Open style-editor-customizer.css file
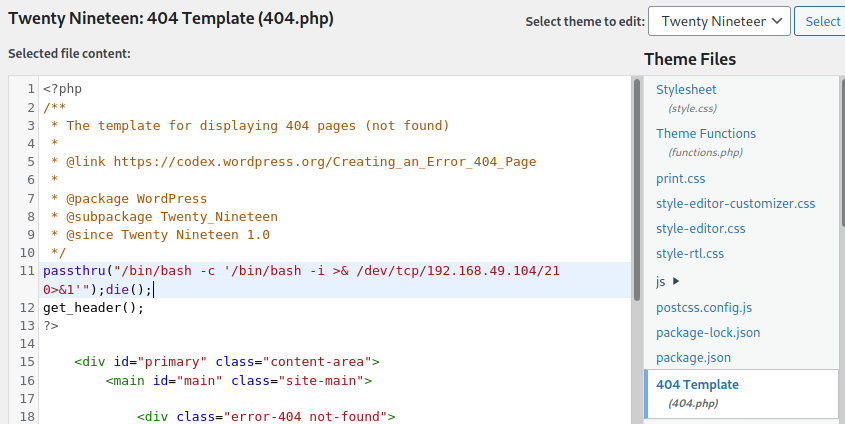The height and width of the screenshot is (424, 845). click(x=735, y=204)
